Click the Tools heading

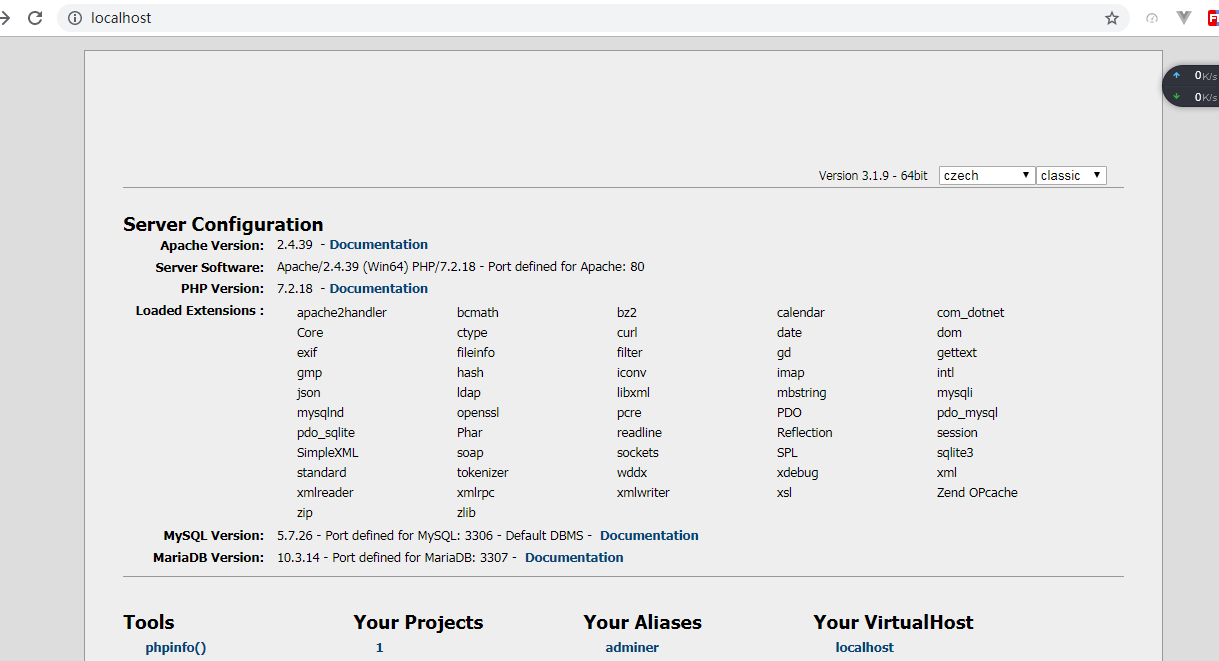(149, 622)
